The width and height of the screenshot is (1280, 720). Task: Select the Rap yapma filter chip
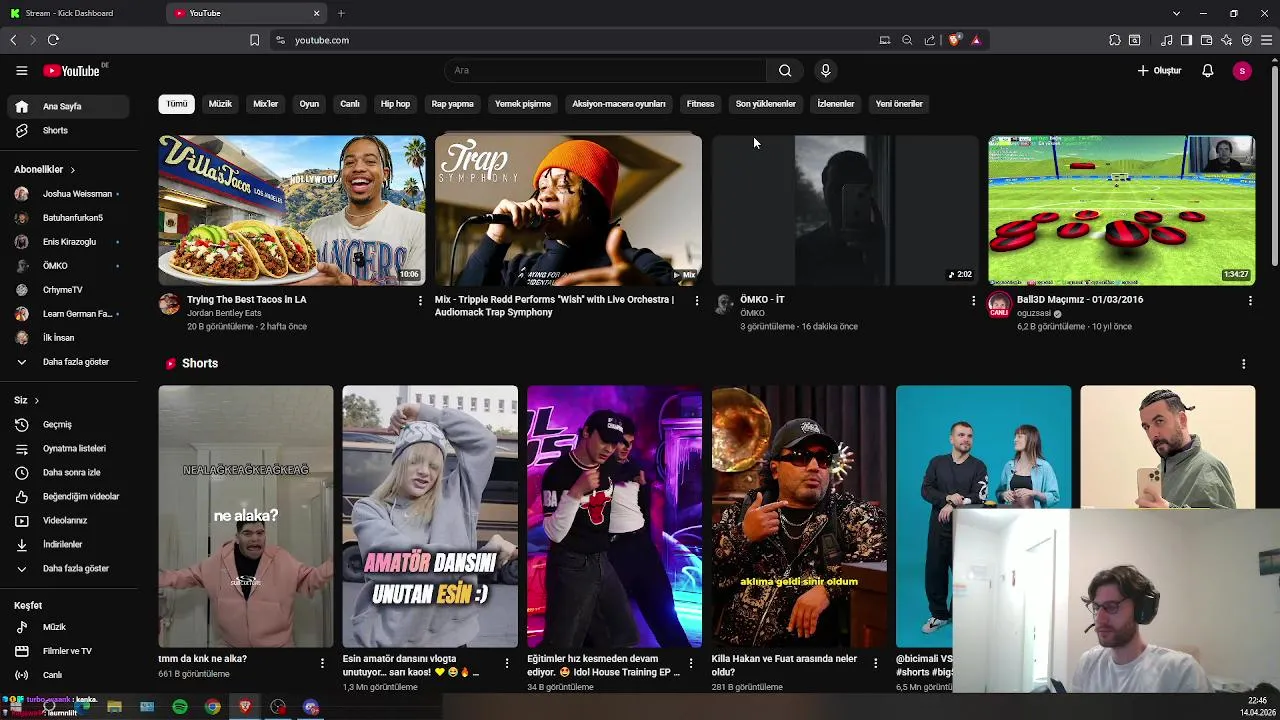[452, 104]
